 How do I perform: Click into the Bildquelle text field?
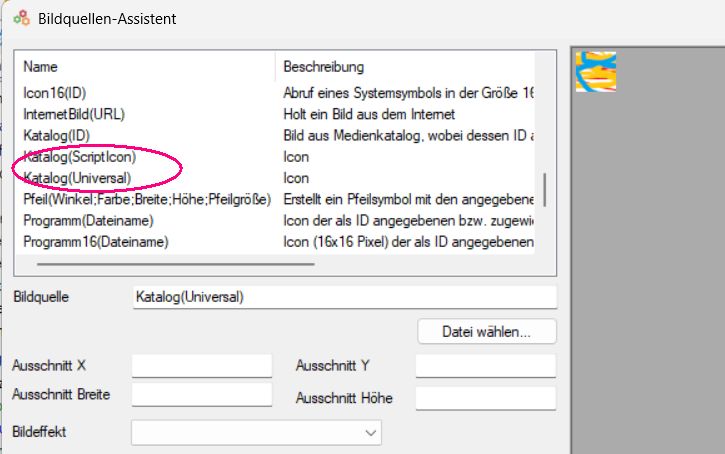(x=343, y=297)
